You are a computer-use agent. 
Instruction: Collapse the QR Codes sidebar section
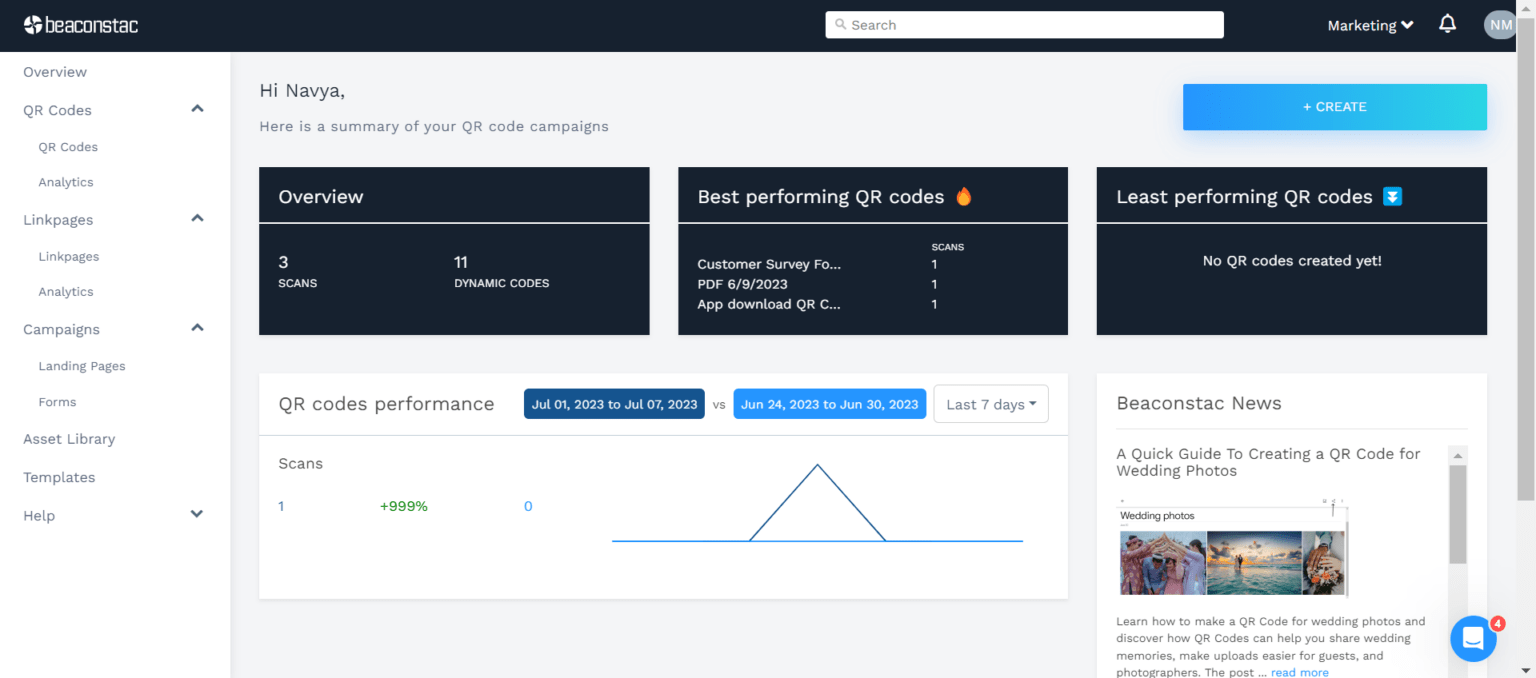point(197,108)
